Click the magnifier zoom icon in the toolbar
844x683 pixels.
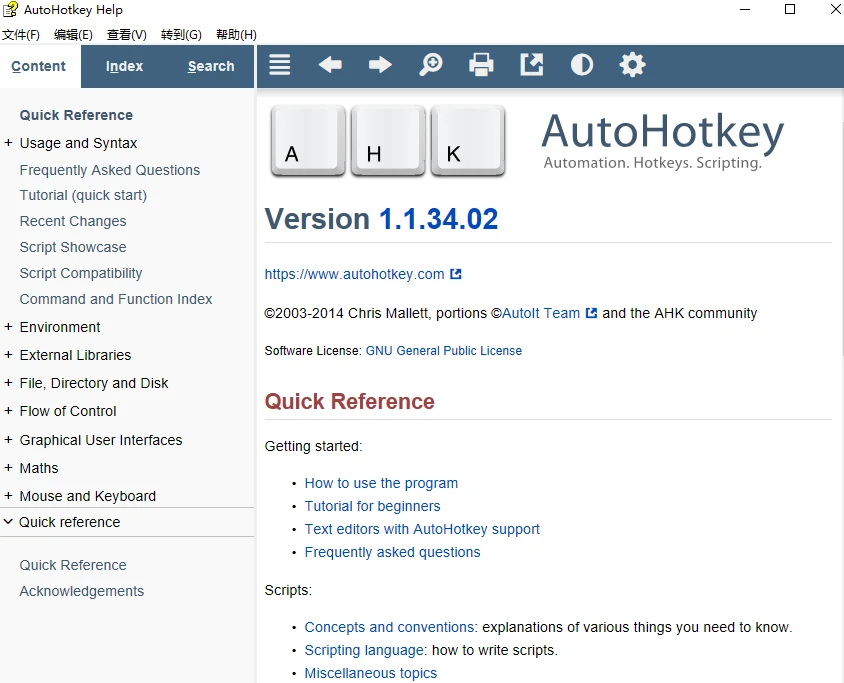[x=431, y=66]
